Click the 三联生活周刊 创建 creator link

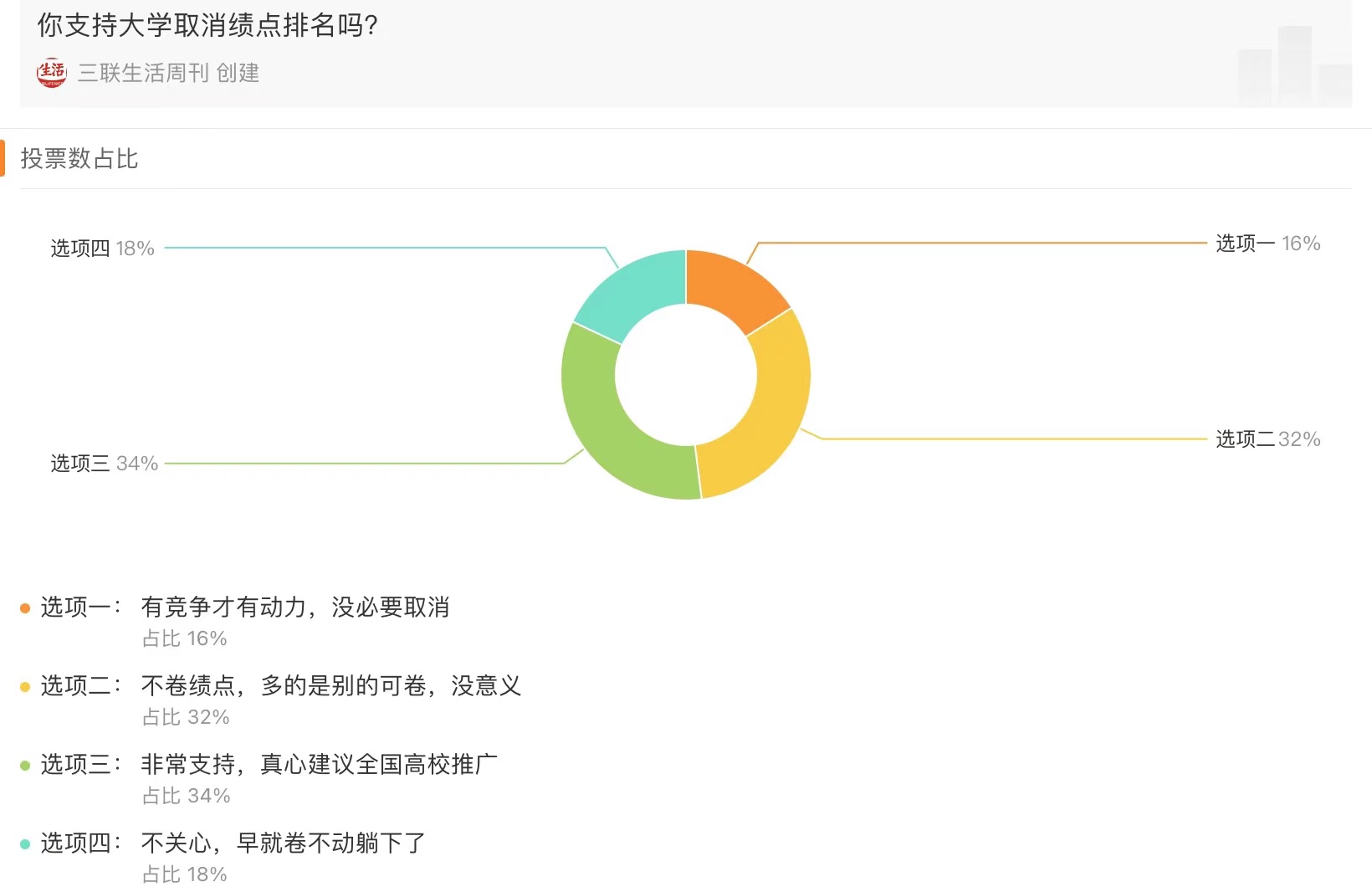tap(168, 74)
